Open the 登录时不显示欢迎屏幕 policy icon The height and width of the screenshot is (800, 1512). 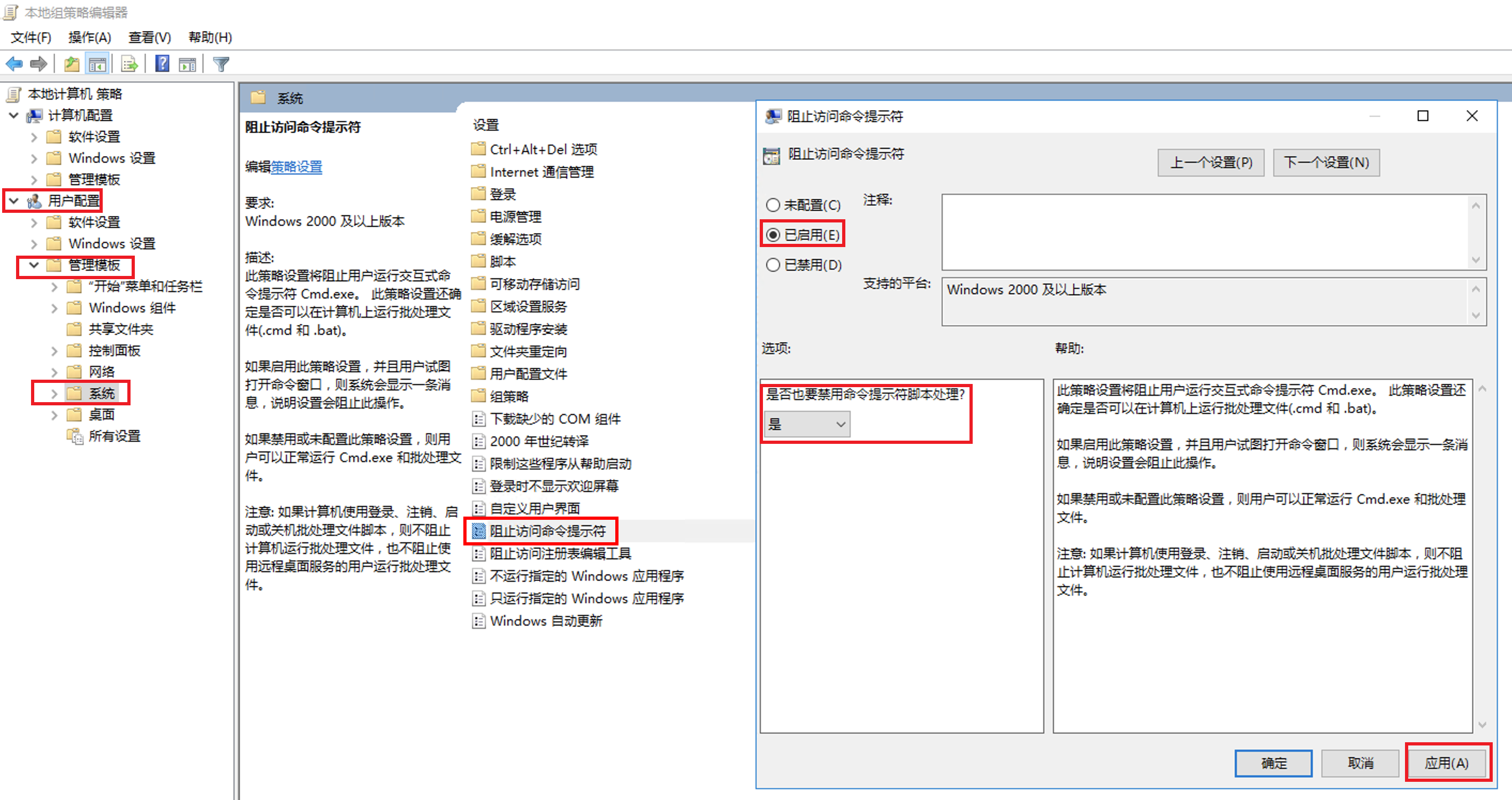pyautogui.click(x=479, y=486)
